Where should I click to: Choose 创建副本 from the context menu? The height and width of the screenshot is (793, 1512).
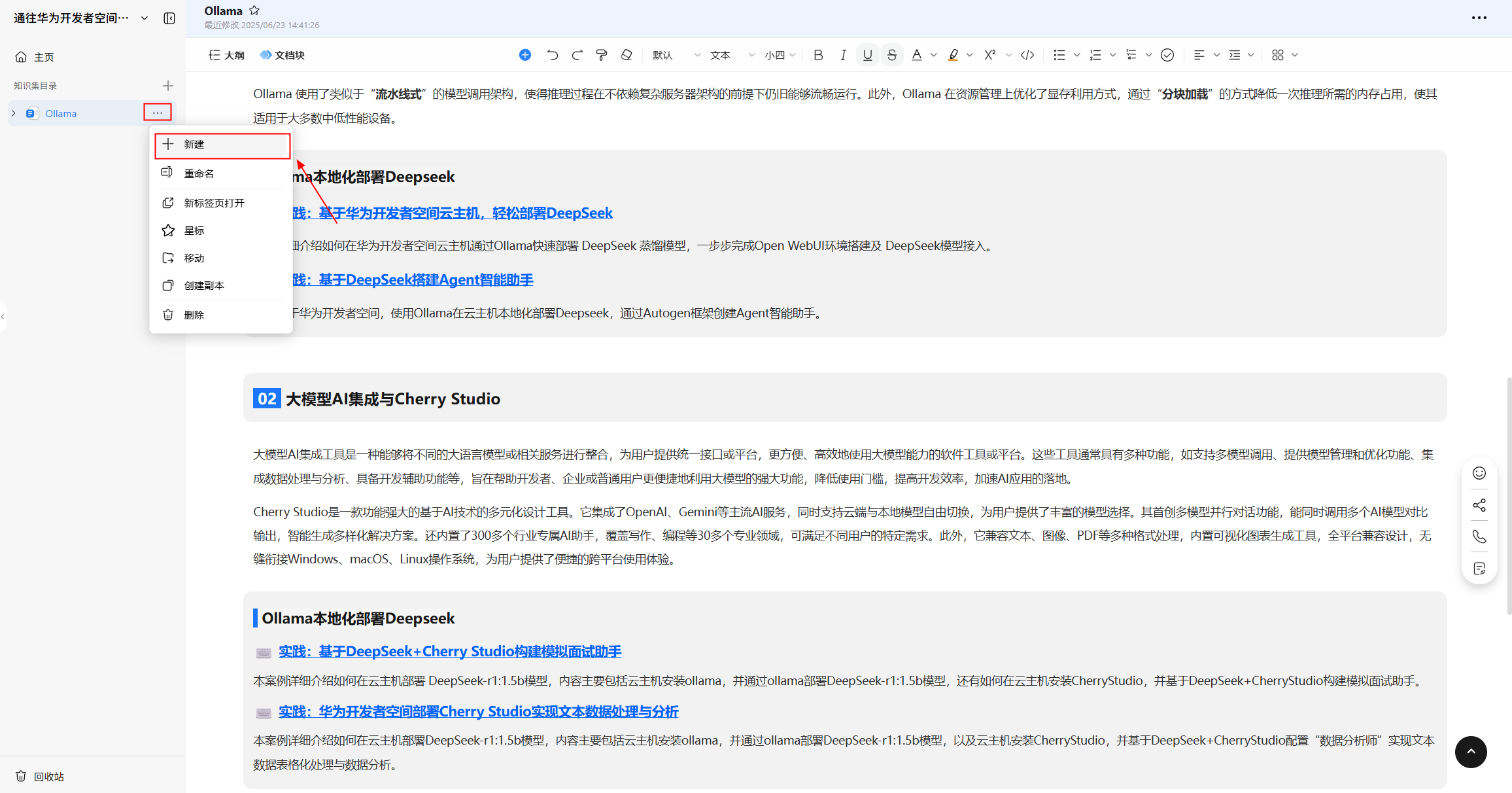click(221, 285)
